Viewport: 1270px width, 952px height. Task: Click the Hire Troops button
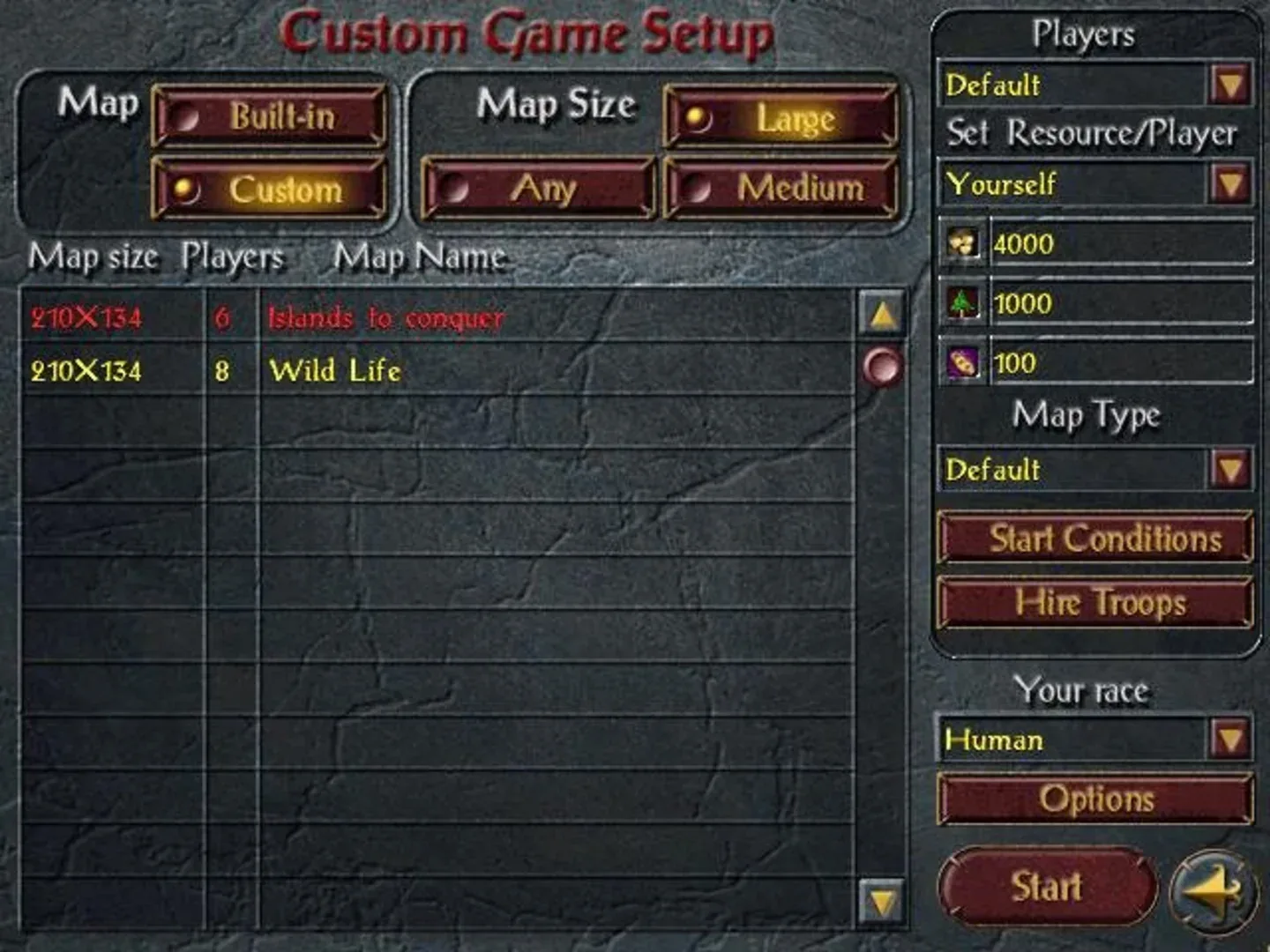1095,603
